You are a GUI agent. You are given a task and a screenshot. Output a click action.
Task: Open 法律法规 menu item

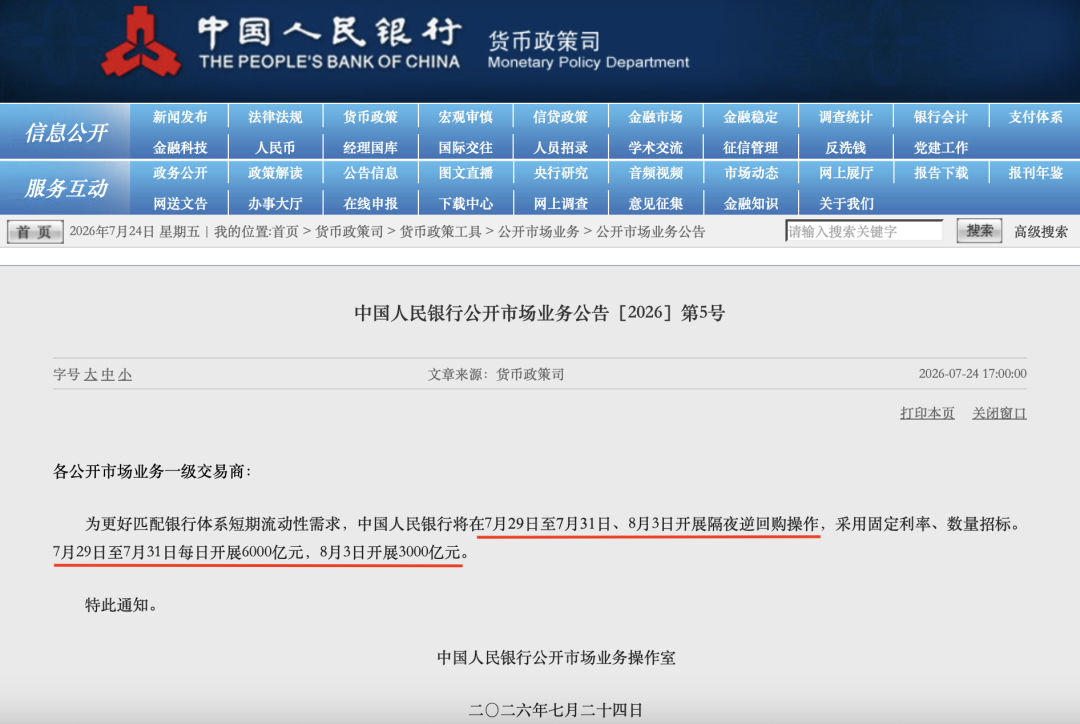click(x=275, y=117)
